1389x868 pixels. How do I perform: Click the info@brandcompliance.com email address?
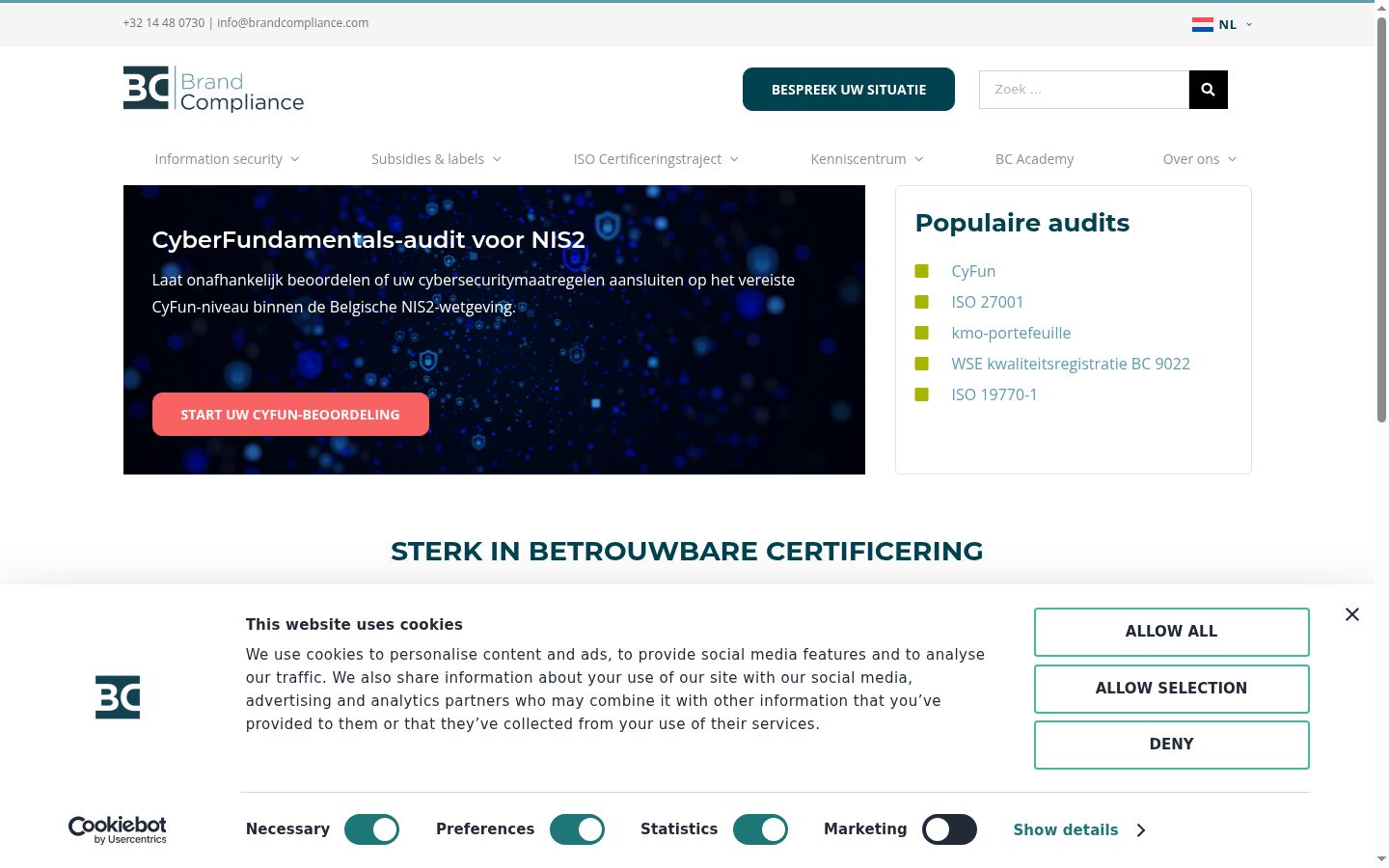click(x=292, y=23)
